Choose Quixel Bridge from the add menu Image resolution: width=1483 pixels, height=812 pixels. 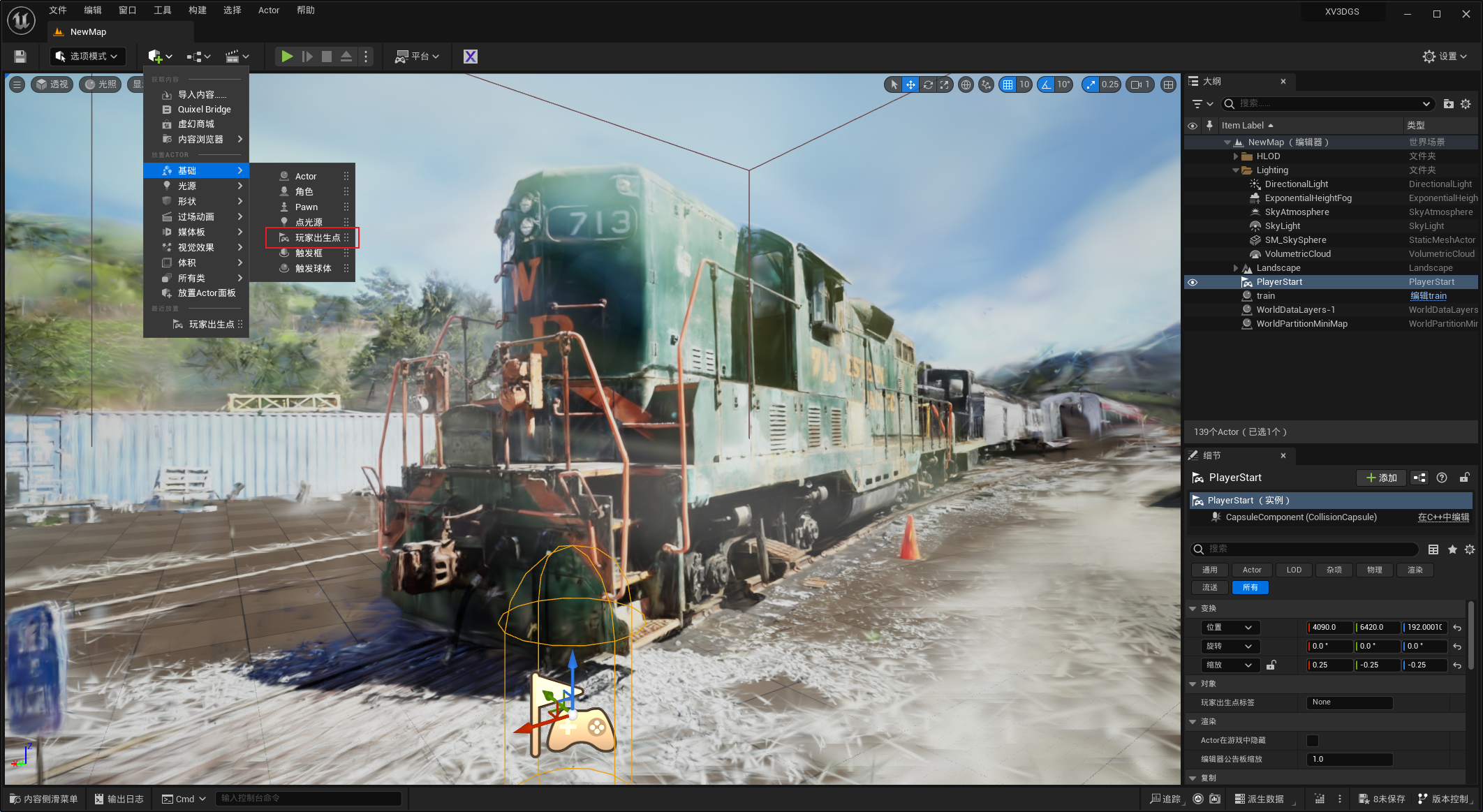click(x=196, y=110)
